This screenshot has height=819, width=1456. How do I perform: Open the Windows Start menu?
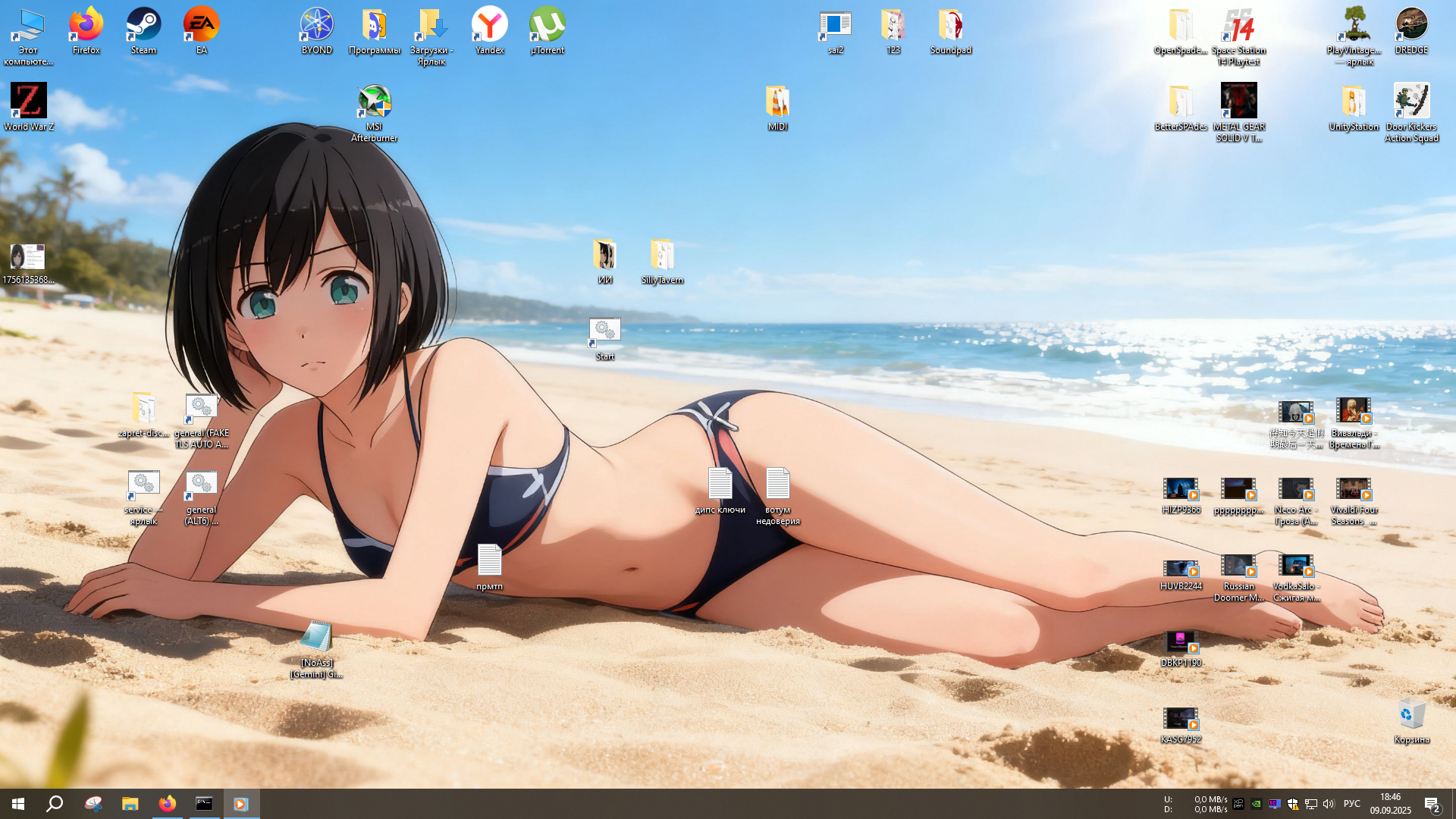(18, 804)
